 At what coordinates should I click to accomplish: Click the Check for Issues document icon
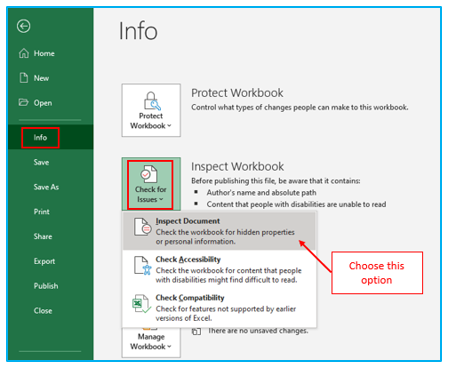click(x=149, y=174)
